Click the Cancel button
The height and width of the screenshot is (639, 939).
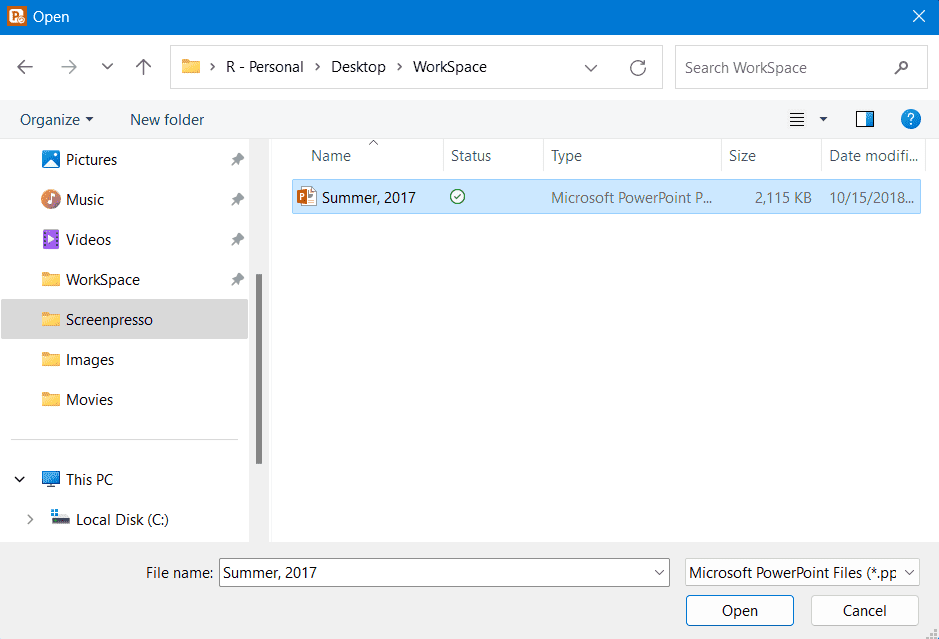pos(864,610)
